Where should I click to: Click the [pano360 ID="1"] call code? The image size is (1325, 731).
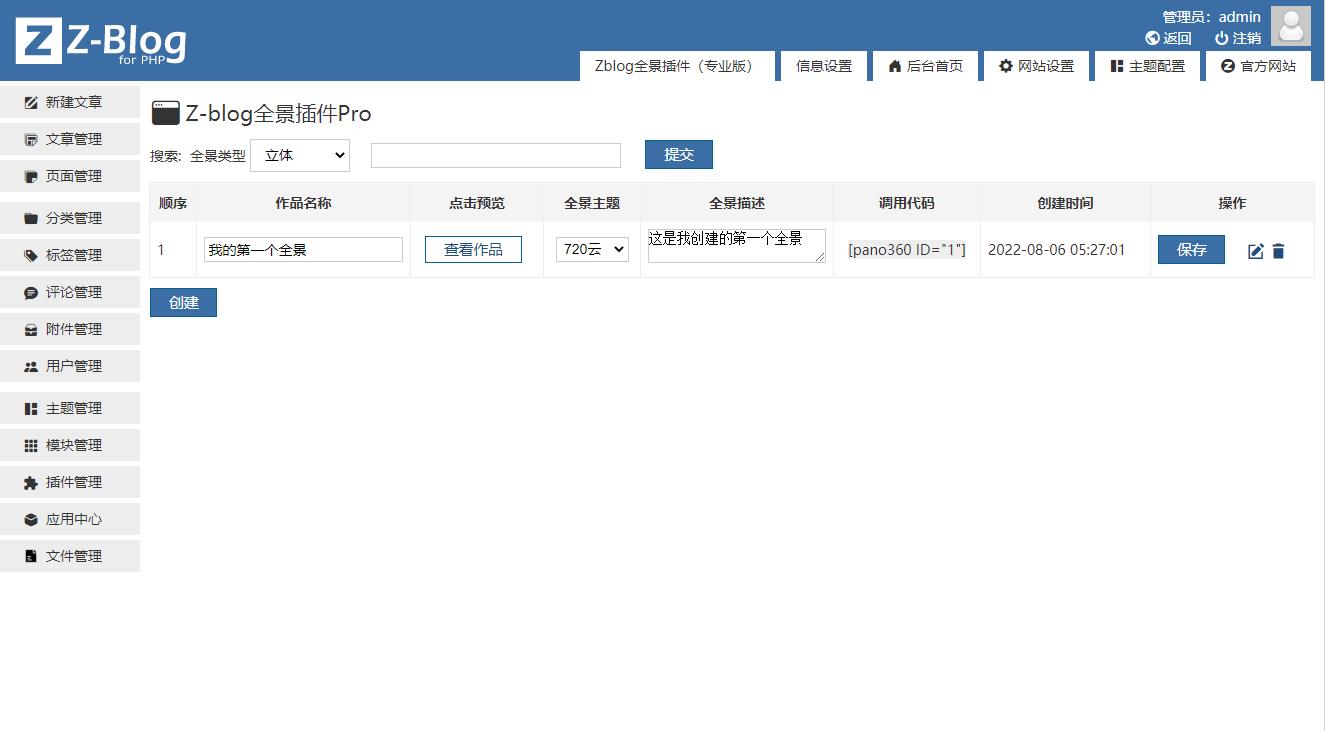907,249
